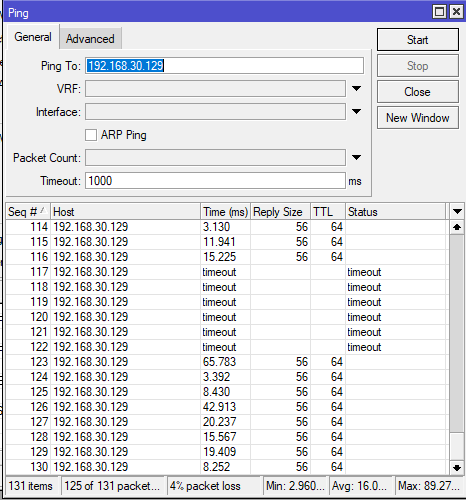Select the 15.567 time cell
Image resolution: width=466 pixels, height=500 pixels.
click(226, 437)
